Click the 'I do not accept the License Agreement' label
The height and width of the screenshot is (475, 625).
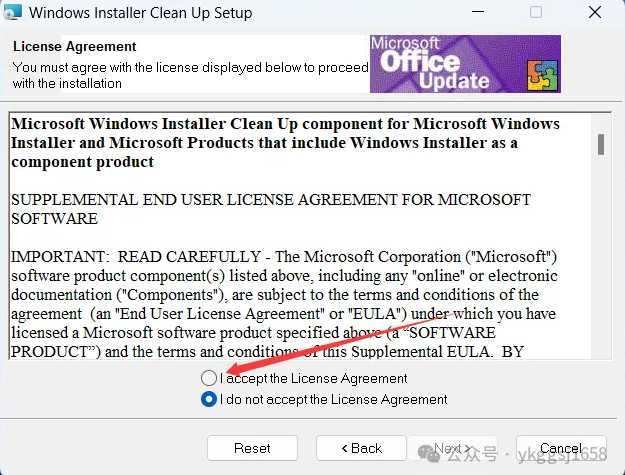click(333, 399)
